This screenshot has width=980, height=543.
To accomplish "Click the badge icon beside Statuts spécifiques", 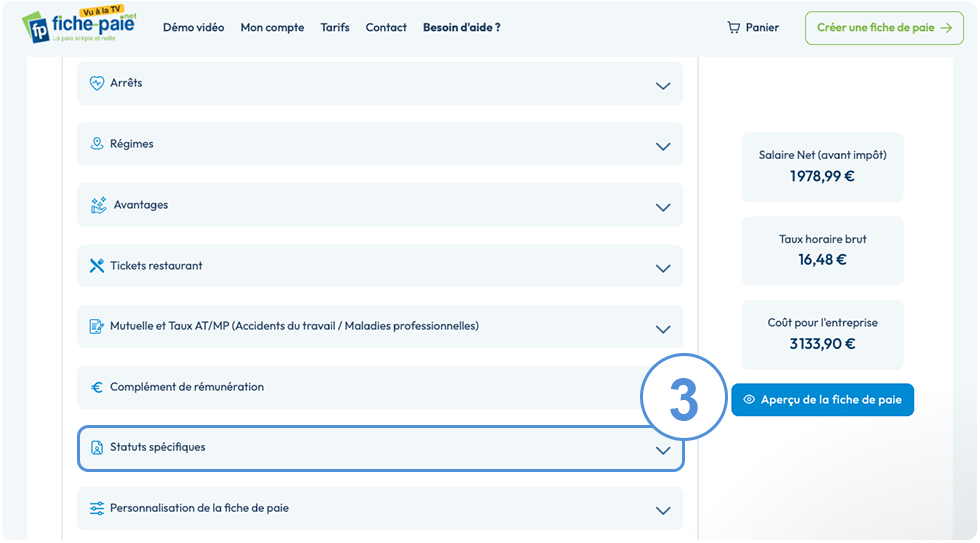I will click(97, 447).
